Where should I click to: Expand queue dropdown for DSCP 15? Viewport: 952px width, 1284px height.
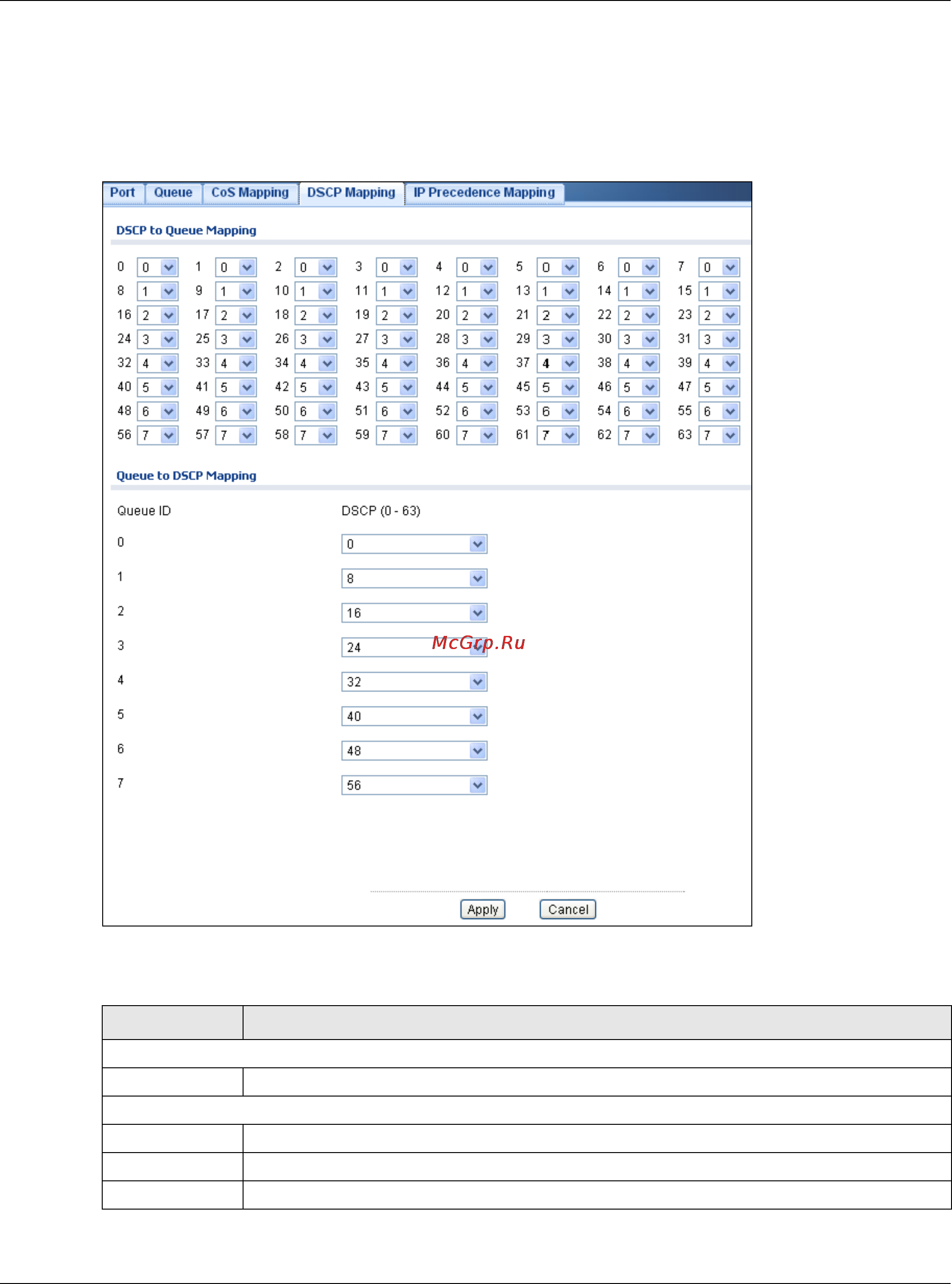tap(719, 292)
